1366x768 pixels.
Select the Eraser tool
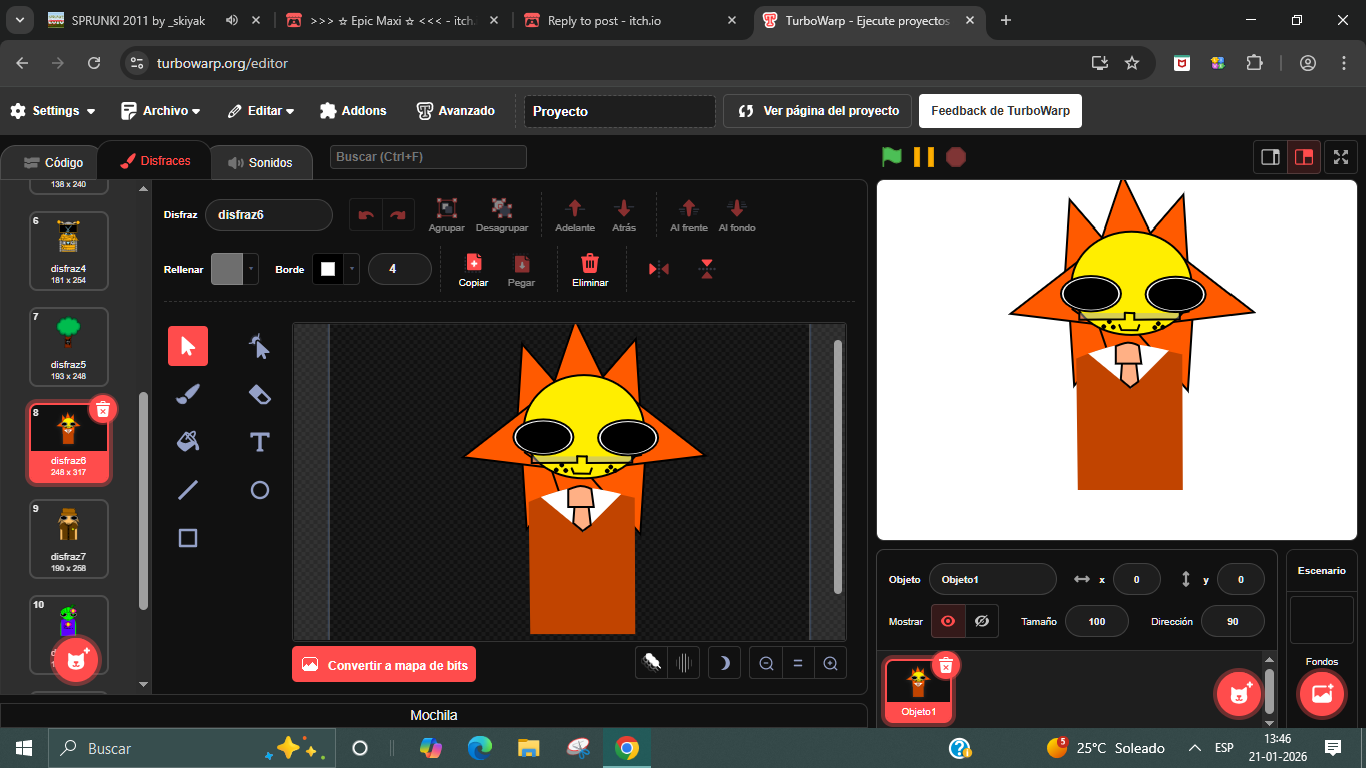pos(260,394)
